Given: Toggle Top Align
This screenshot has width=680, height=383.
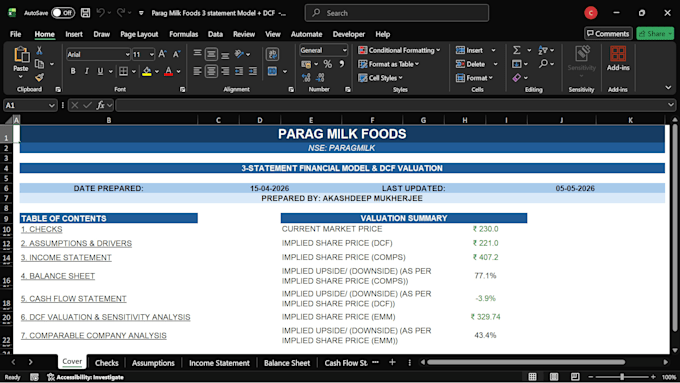Looking at the screenshot, I should (x=197, y=54).
